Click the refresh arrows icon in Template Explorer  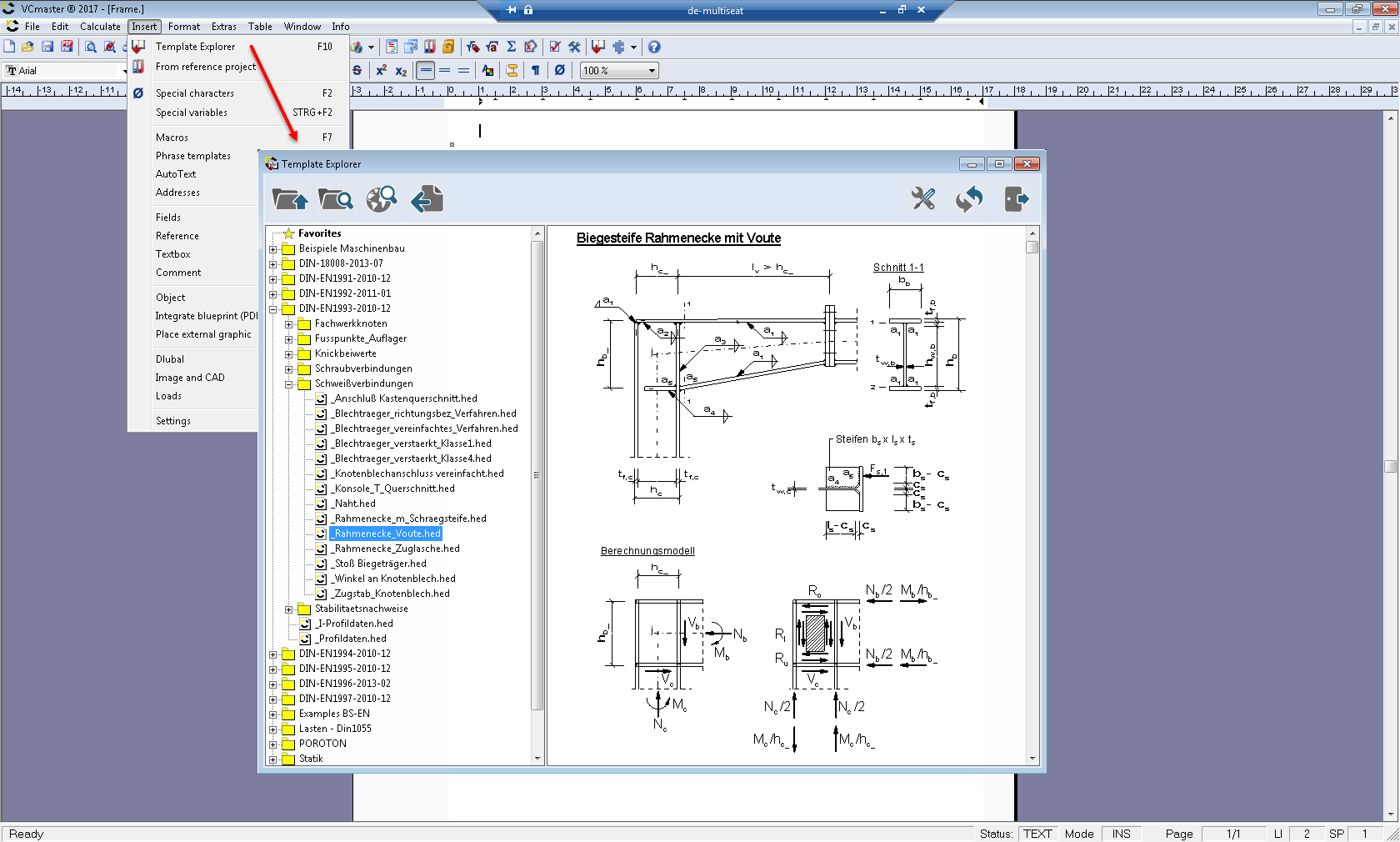[969, 199]
